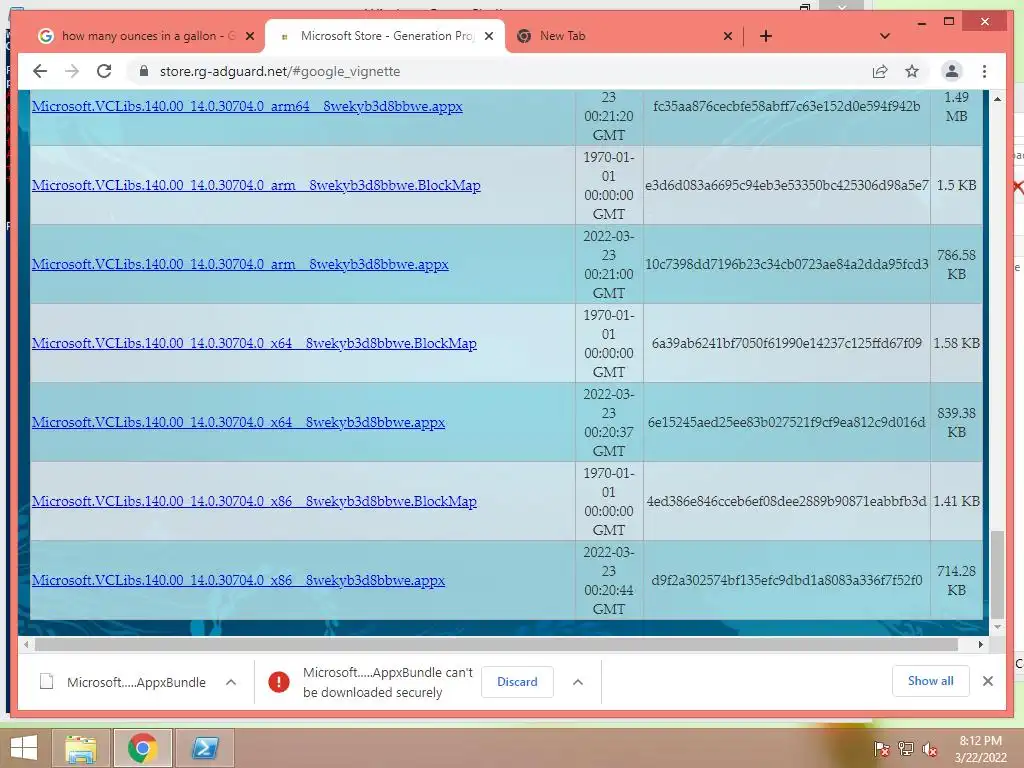Switch to the 'how many ounces in a gallon' tab

145,36
